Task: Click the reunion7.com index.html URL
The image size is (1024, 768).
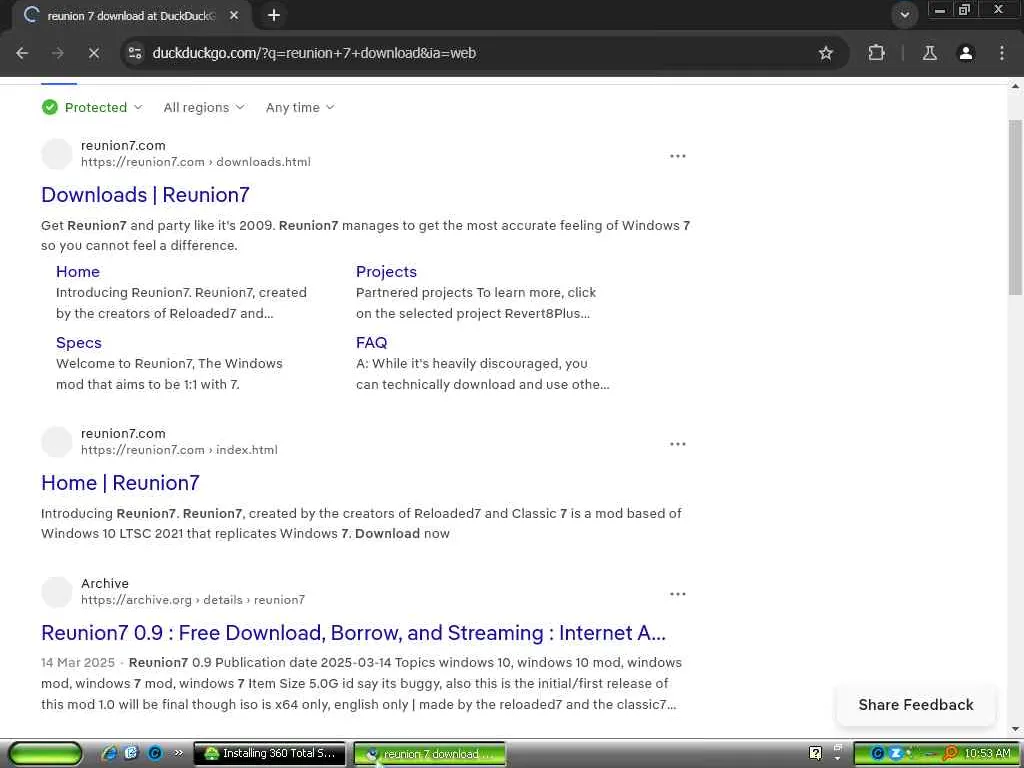Action: pyautogui.click(x=179, y=450)
